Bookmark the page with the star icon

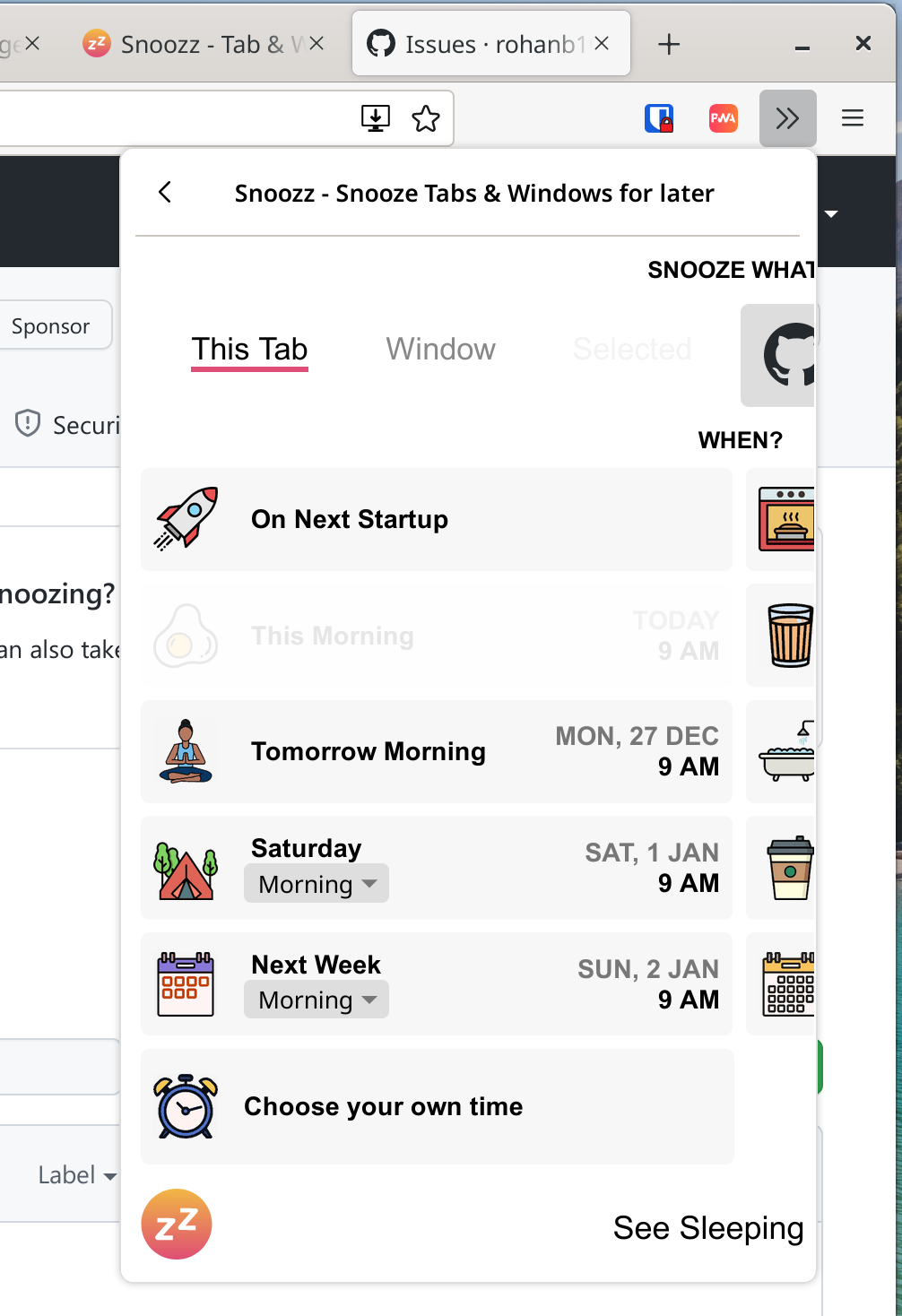(426, 117)
